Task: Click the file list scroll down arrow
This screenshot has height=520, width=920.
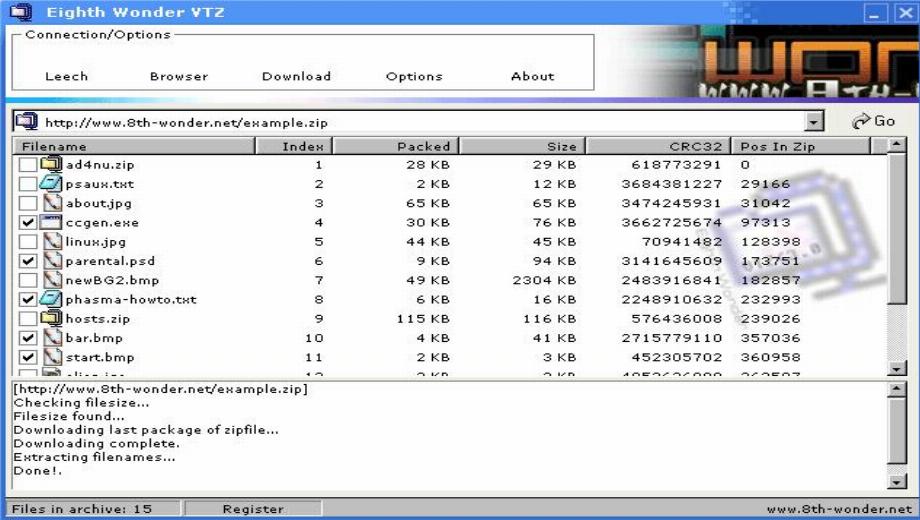Action: point(897,369)
